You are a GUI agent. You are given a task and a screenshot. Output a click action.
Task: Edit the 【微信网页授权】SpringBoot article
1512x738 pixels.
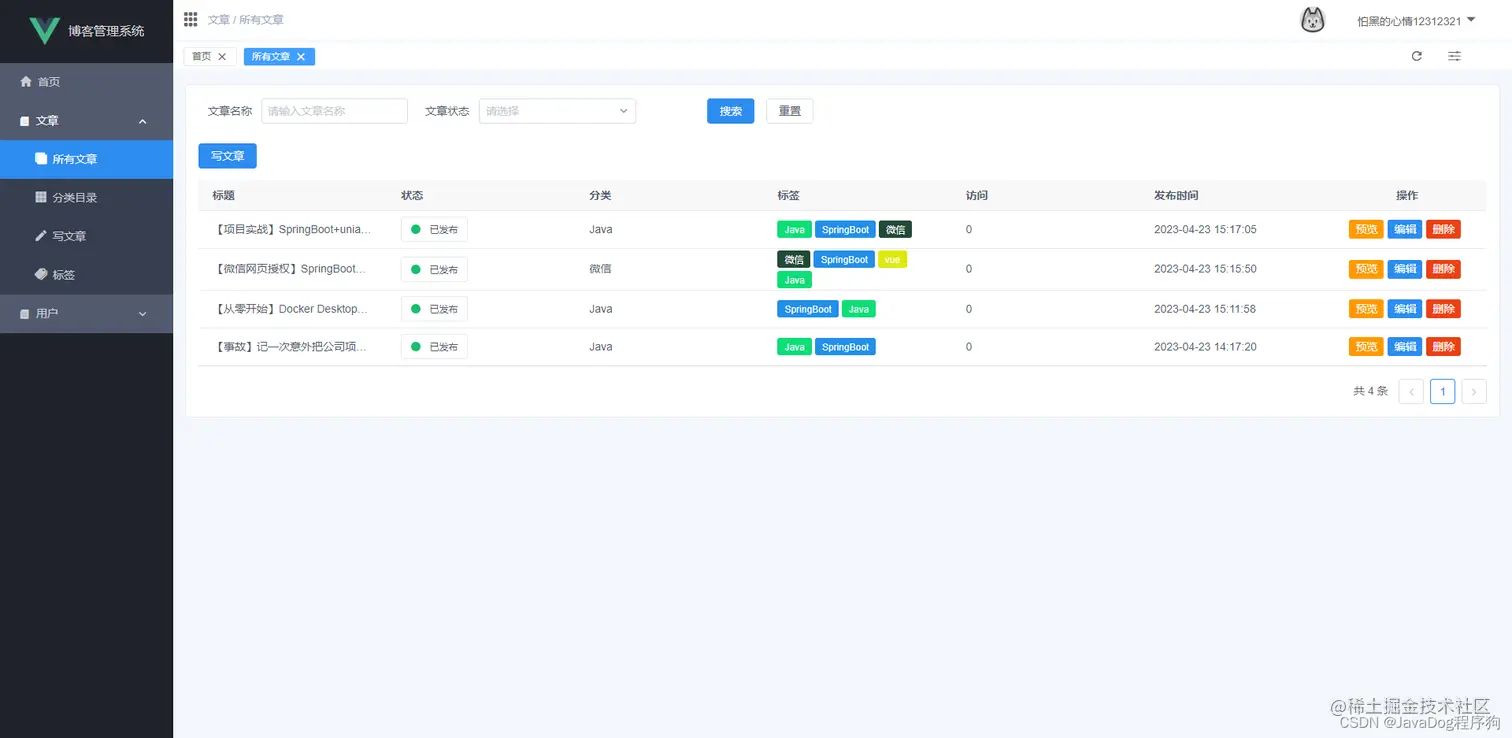click(1405, 269)
